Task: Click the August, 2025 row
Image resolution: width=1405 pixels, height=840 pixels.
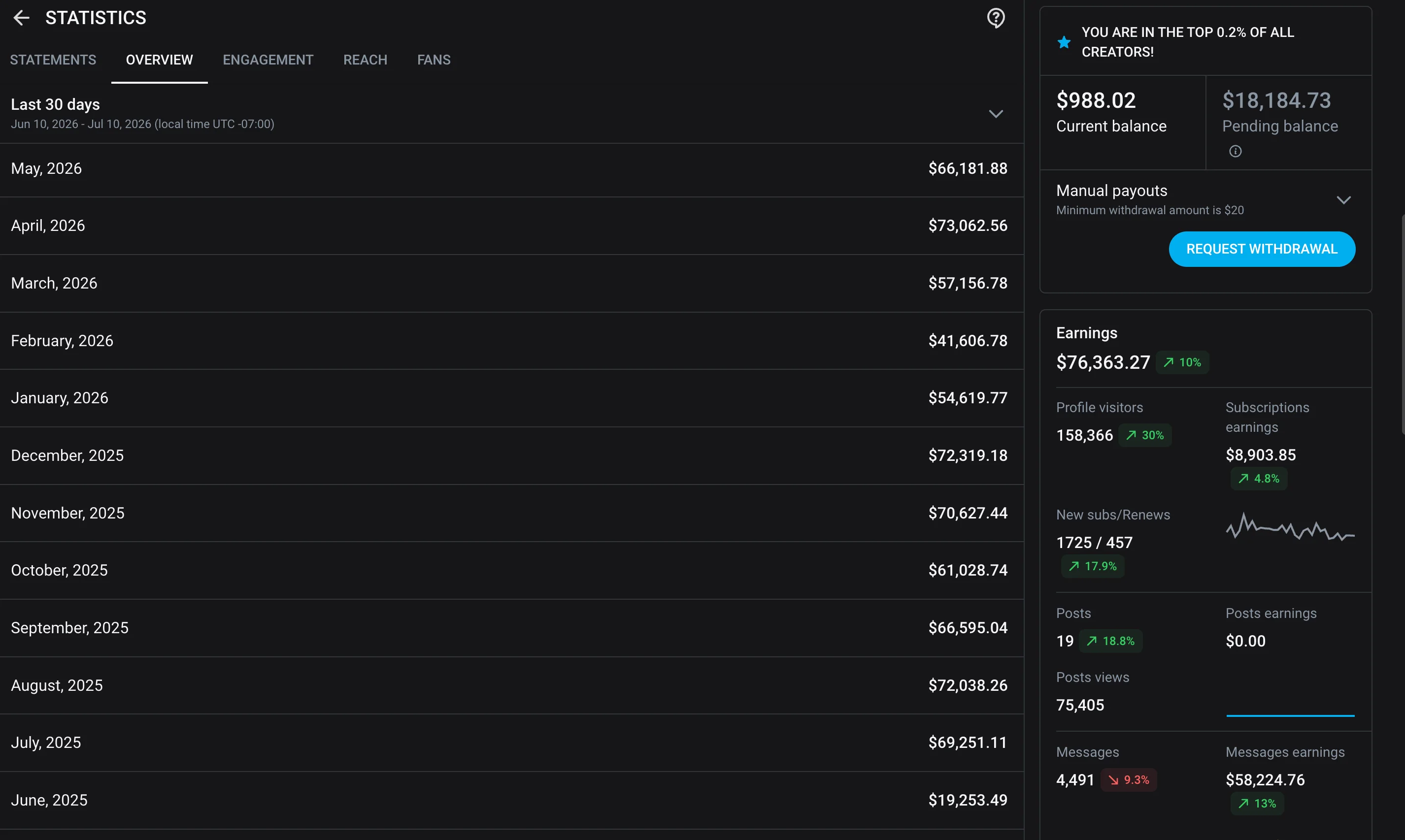Action: click(511, 685)
